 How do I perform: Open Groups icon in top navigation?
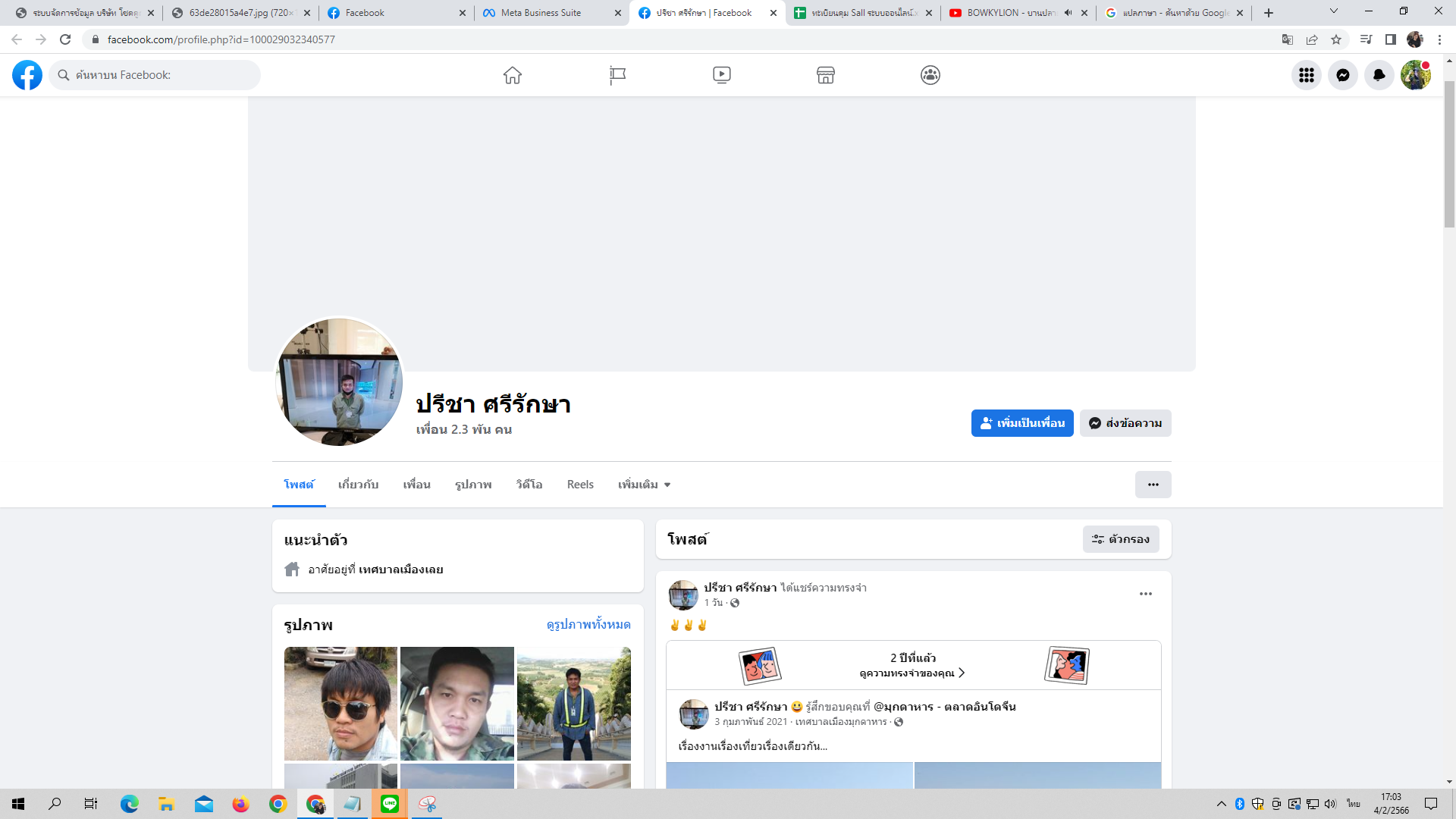click(930, 75)
